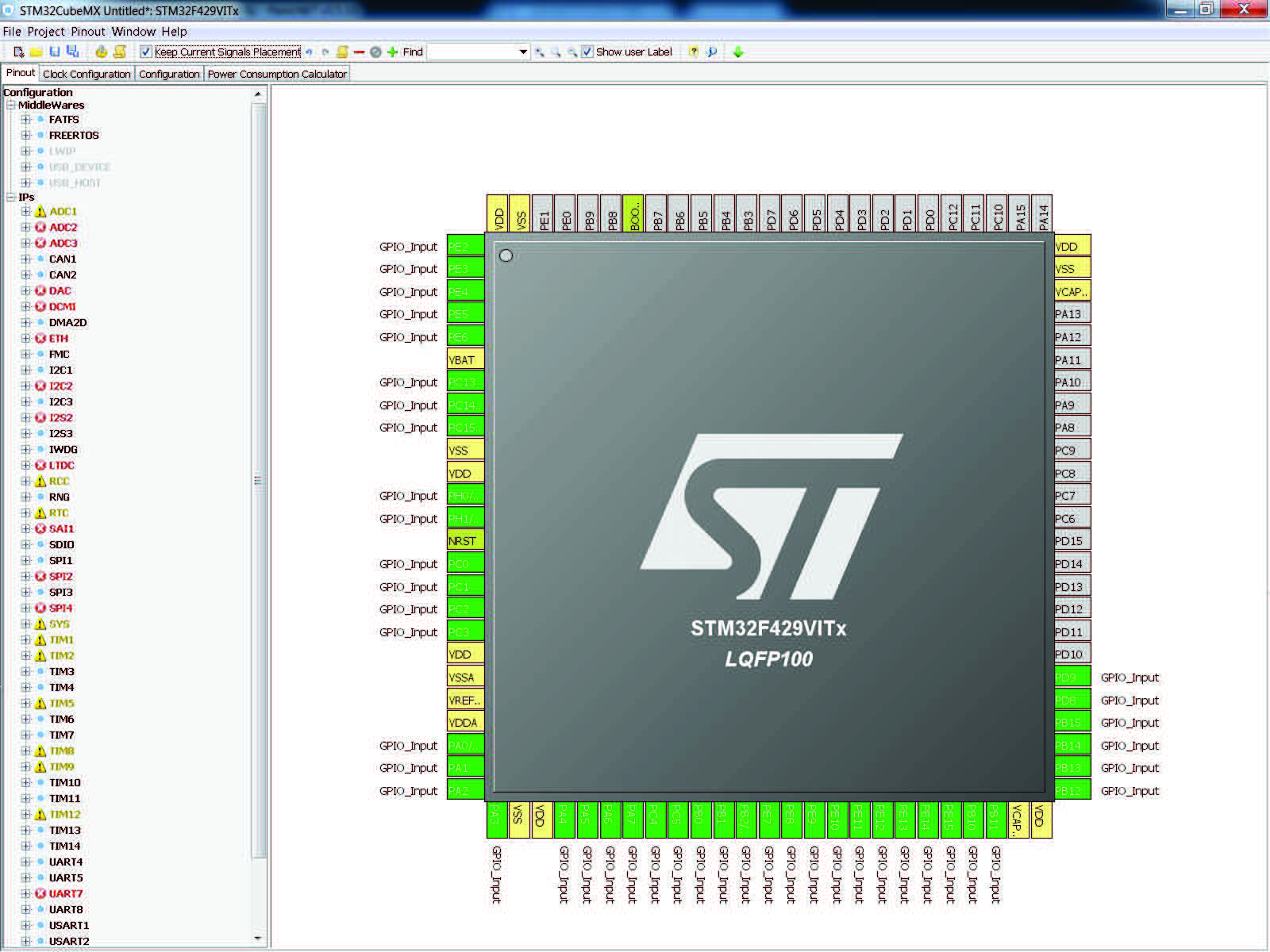Select the Pinout tab
Screen dimensions: 1270x952
click(20, 73)
